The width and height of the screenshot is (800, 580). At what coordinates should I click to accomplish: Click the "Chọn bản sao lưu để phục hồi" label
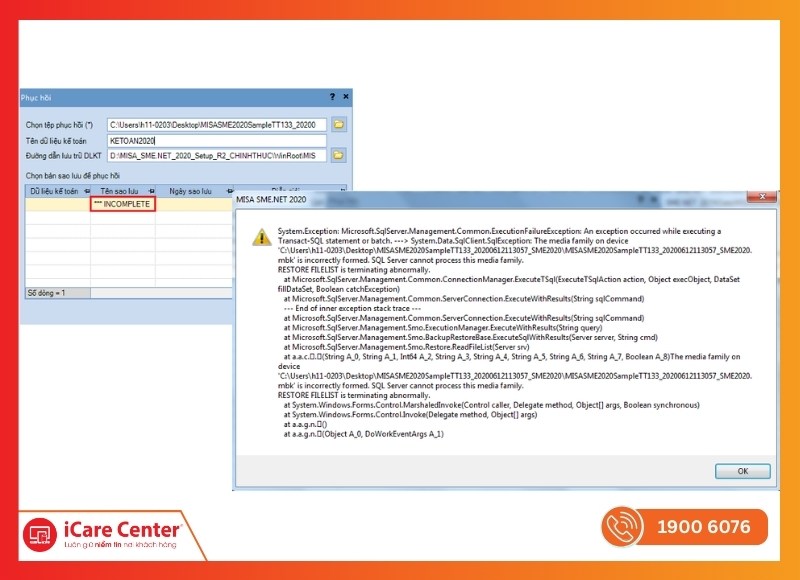click(x=73, y=176)
